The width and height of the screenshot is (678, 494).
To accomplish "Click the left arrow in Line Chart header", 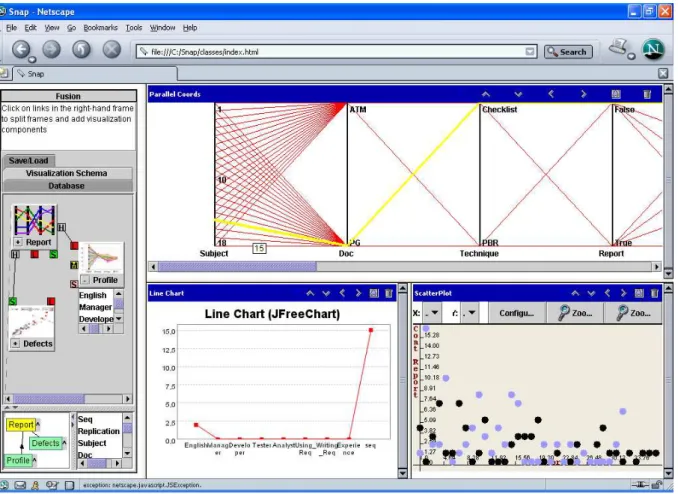I will [342, 293].
